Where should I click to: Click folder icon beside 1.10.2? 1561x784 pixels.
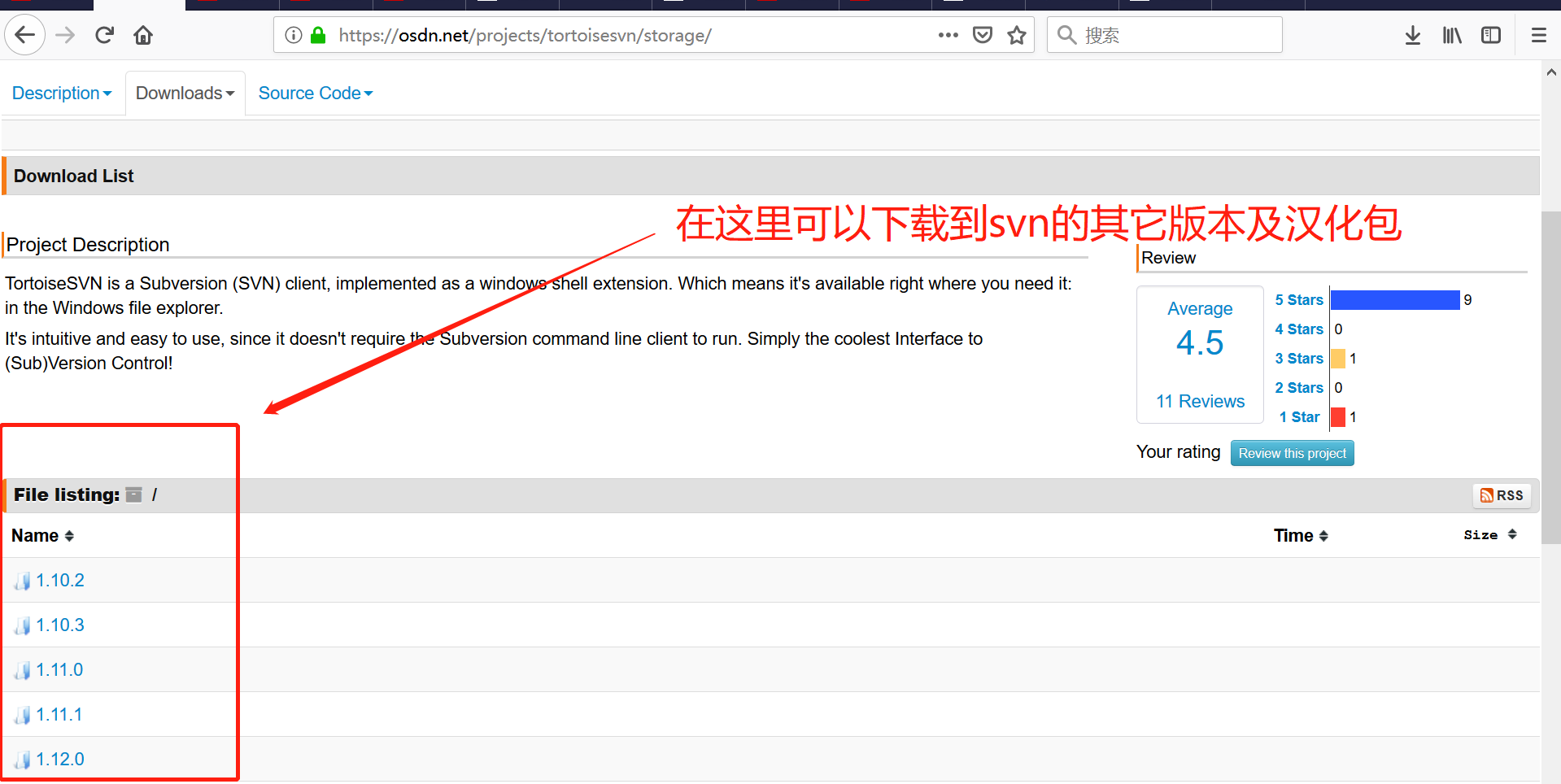[23, 581]
